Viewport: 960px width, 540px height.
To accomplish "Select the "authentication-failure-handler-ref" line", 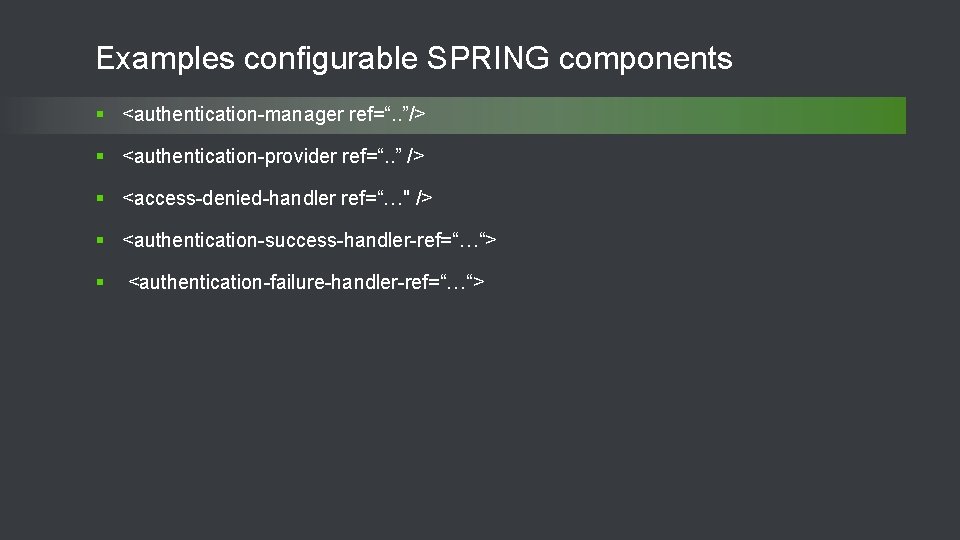I will coord(306,283).
